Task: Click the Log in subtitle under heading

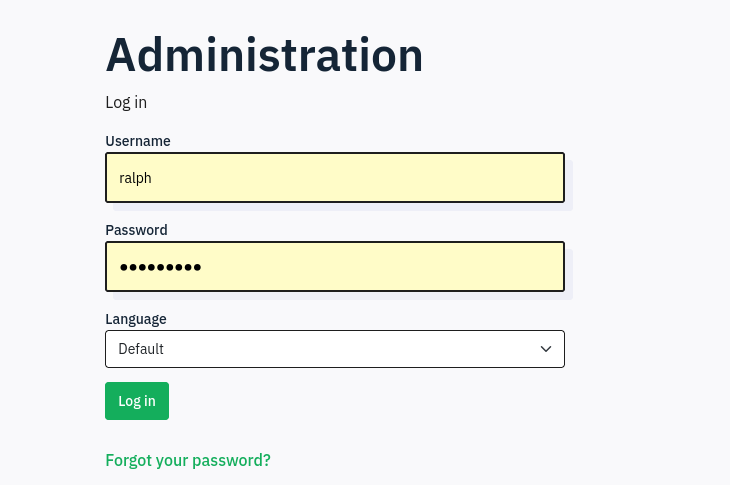Action: [126, 102]
